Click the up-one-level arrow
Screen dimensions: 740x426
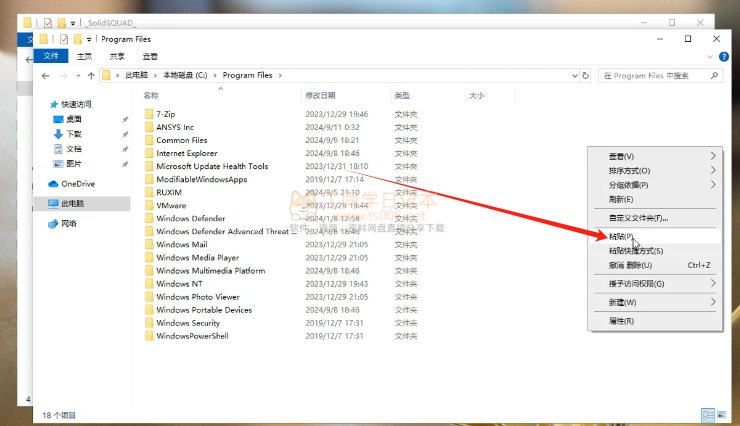91,75
